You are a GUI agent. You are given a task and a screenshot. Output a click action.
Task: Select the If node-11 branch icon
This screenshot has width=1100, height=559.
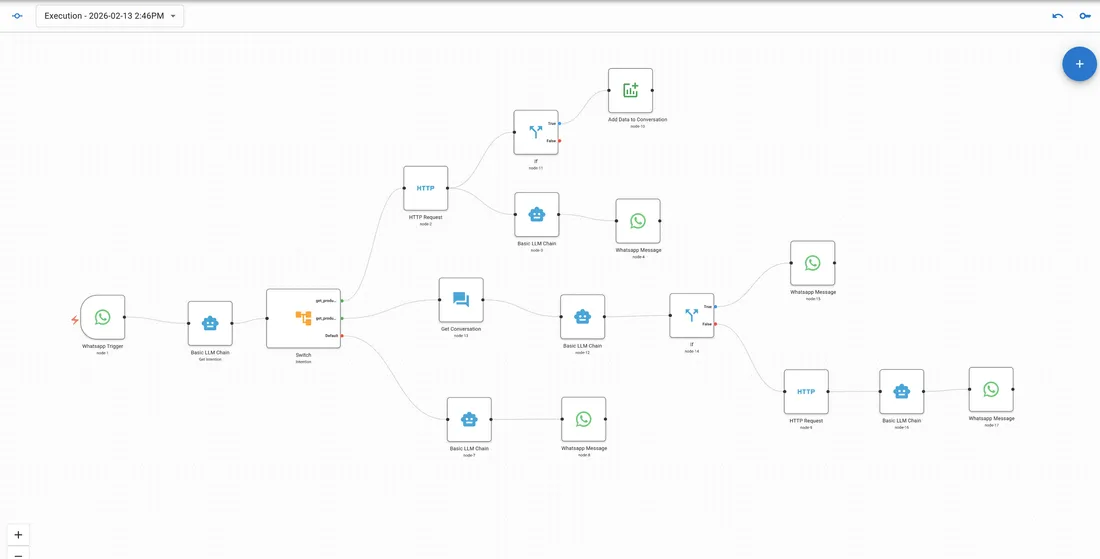coord(536,132)
